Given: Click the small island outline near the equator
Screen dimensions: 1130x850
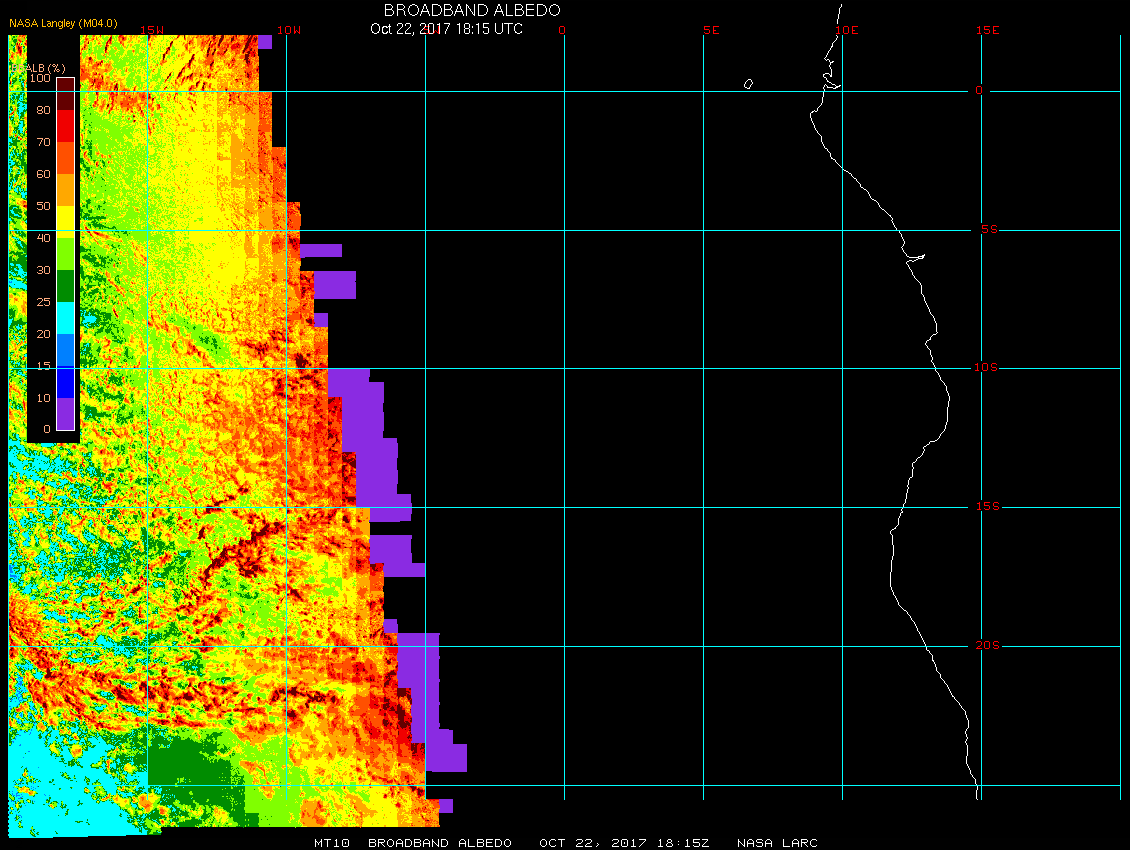Looking at the screenshot, I should [748, 84].
